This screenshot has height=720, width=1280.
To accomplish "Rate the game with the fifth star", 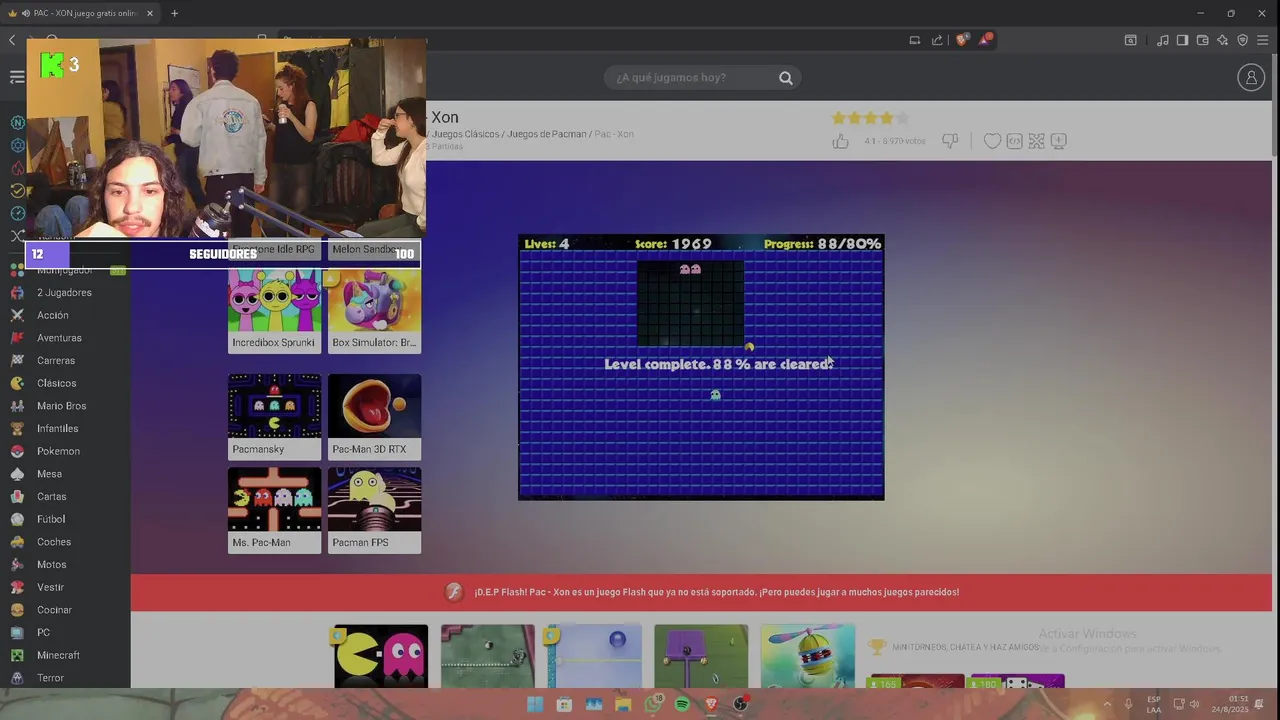I will (902, 118).
